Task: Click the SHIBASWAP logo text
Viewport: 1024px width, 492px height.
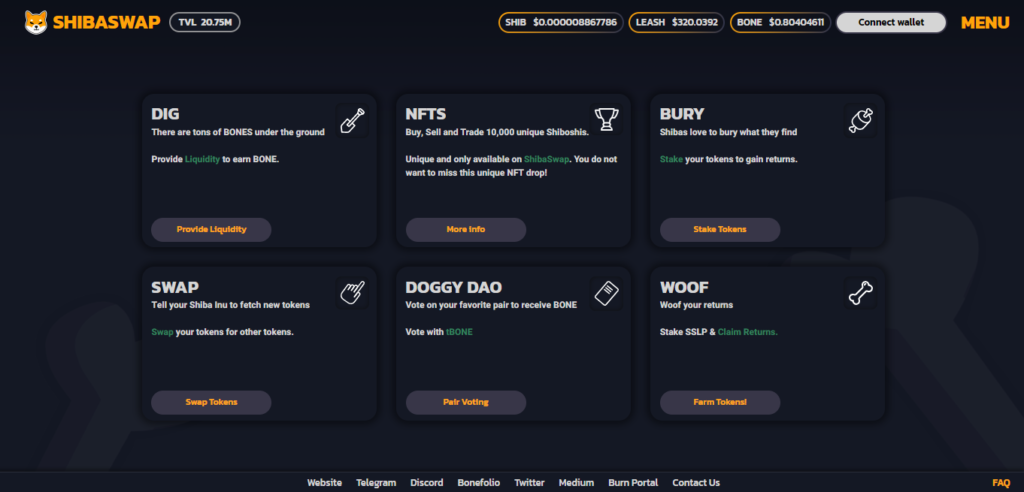Action: [x=106, y=22]
